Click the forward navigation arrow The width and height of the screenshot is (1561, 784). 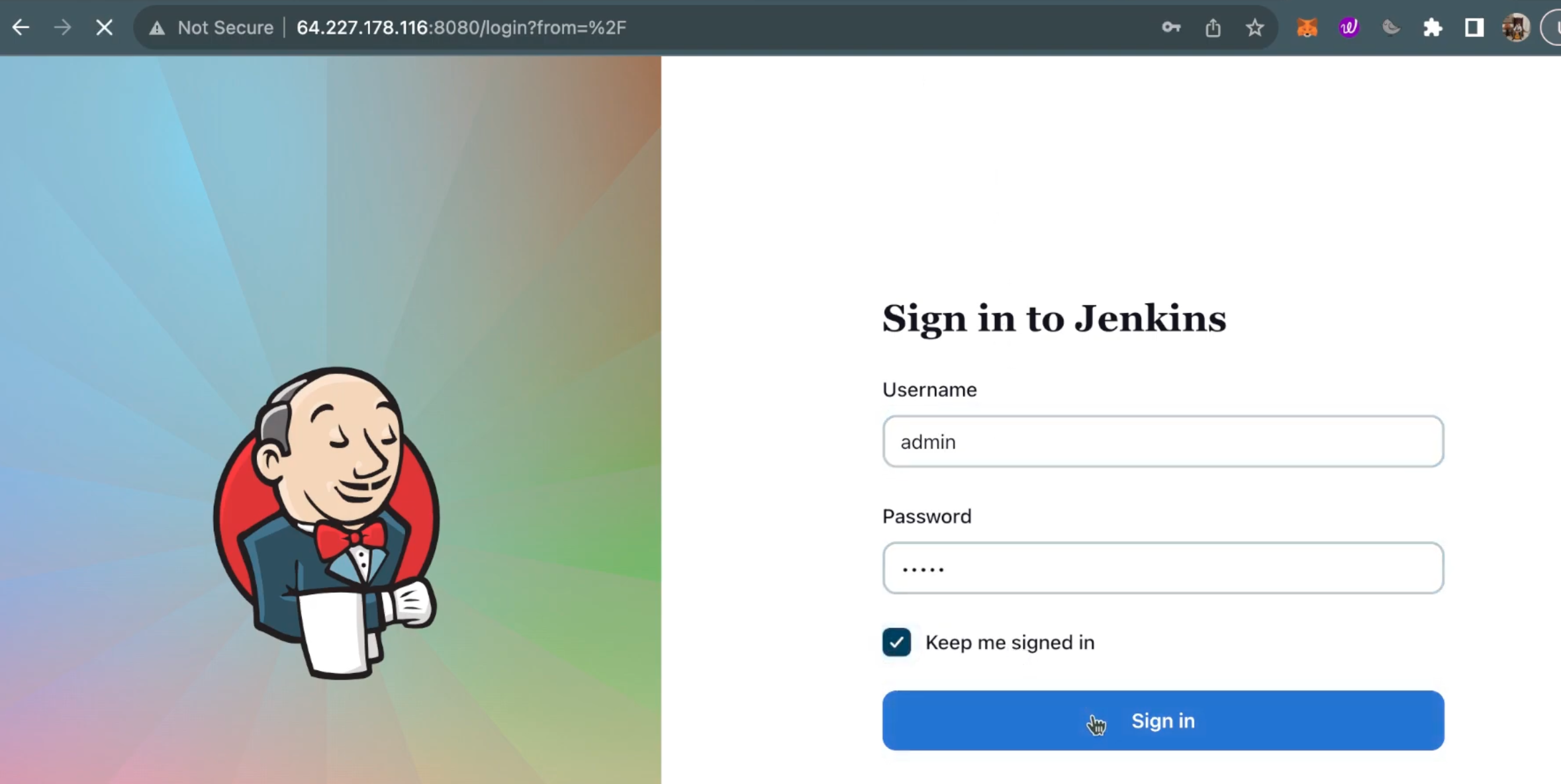pos(62,27)
